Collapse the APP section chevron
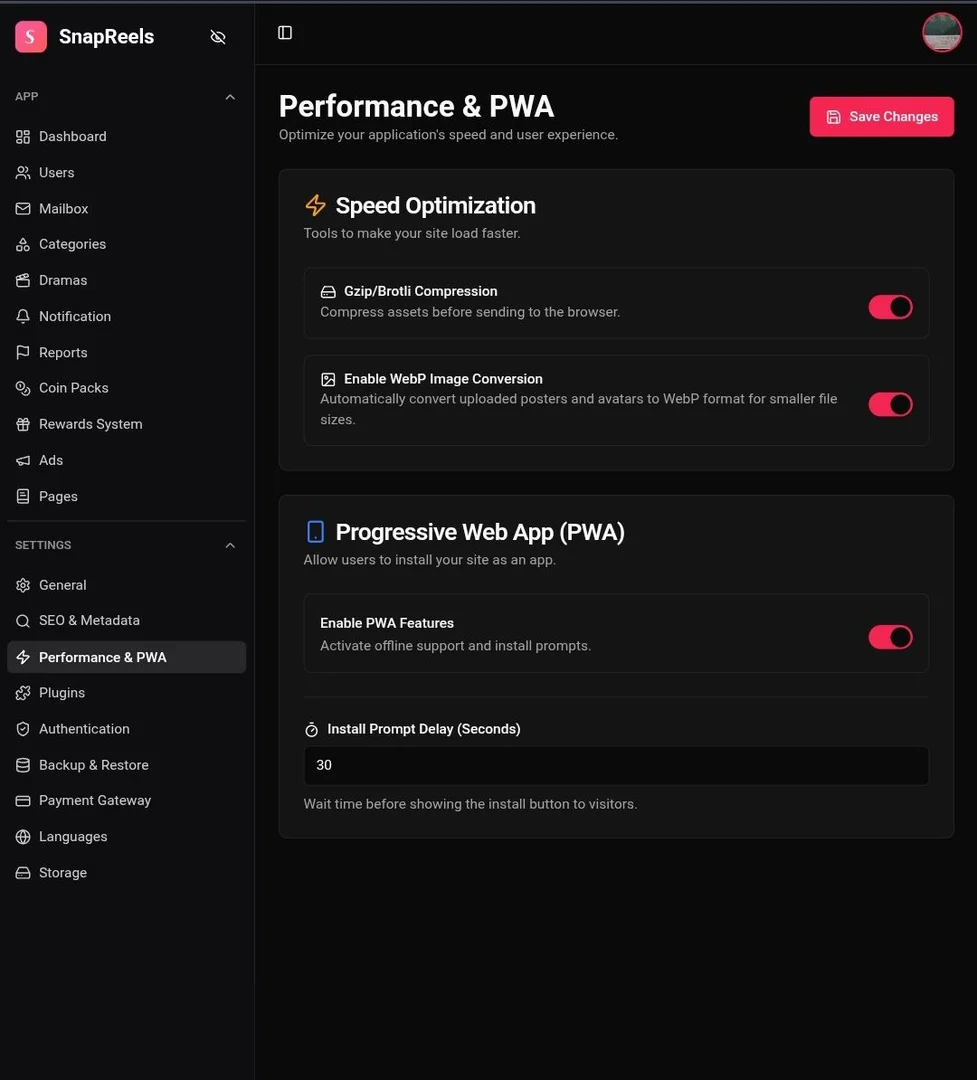This screenshot has height=1080, width=977. click(230, 97)
